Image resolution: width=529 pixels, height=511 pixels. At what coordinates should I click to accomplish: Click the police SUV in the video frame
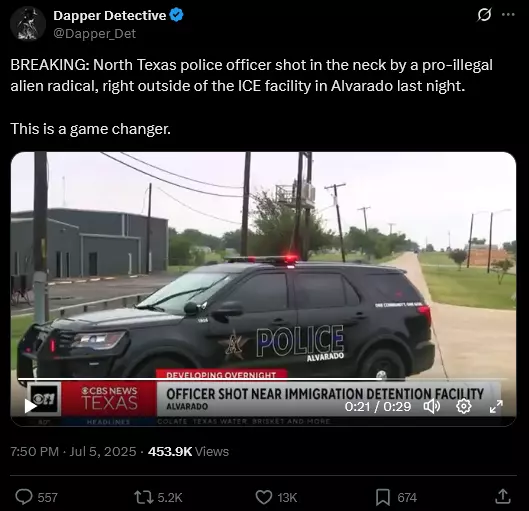[226, 319]
